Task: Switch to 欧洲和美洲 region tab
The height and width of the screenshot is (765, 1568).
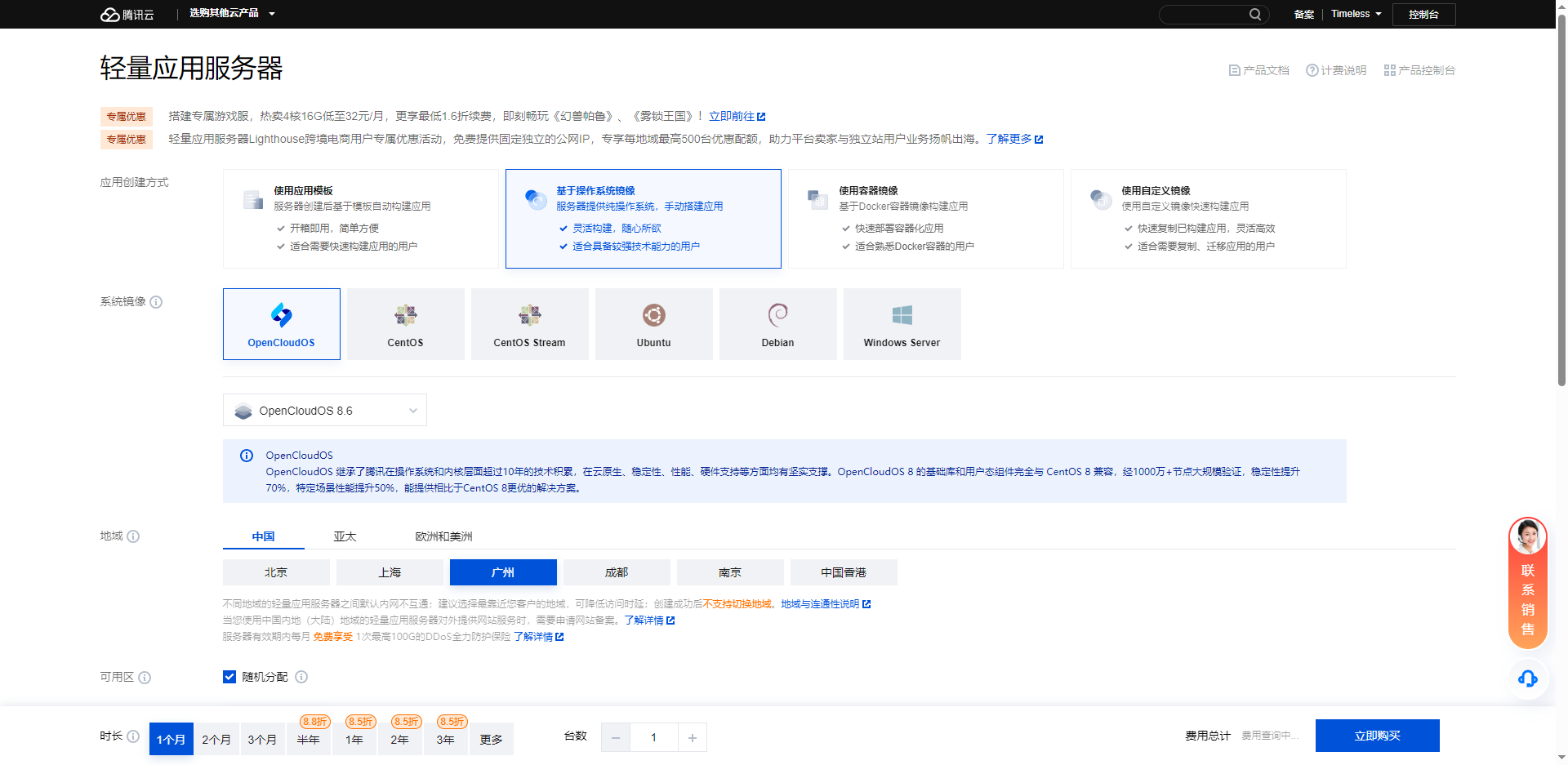Action: [443, 536]
